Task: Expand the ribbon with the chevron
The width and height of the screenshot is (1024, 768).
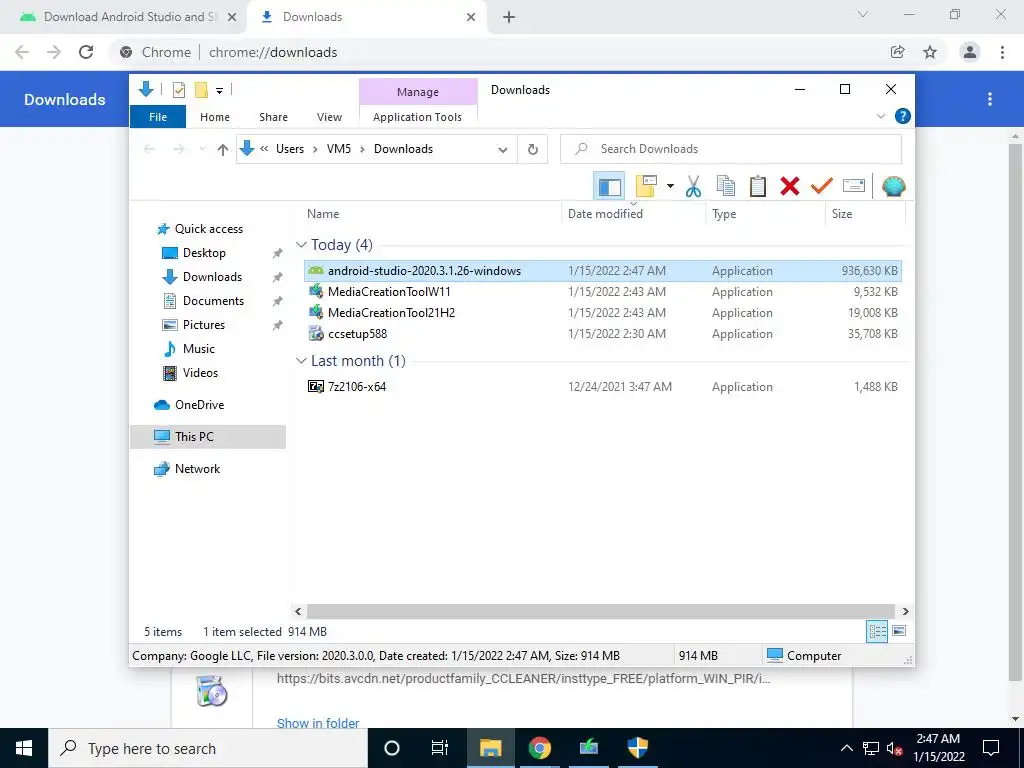Action: [x=880, y=116]
